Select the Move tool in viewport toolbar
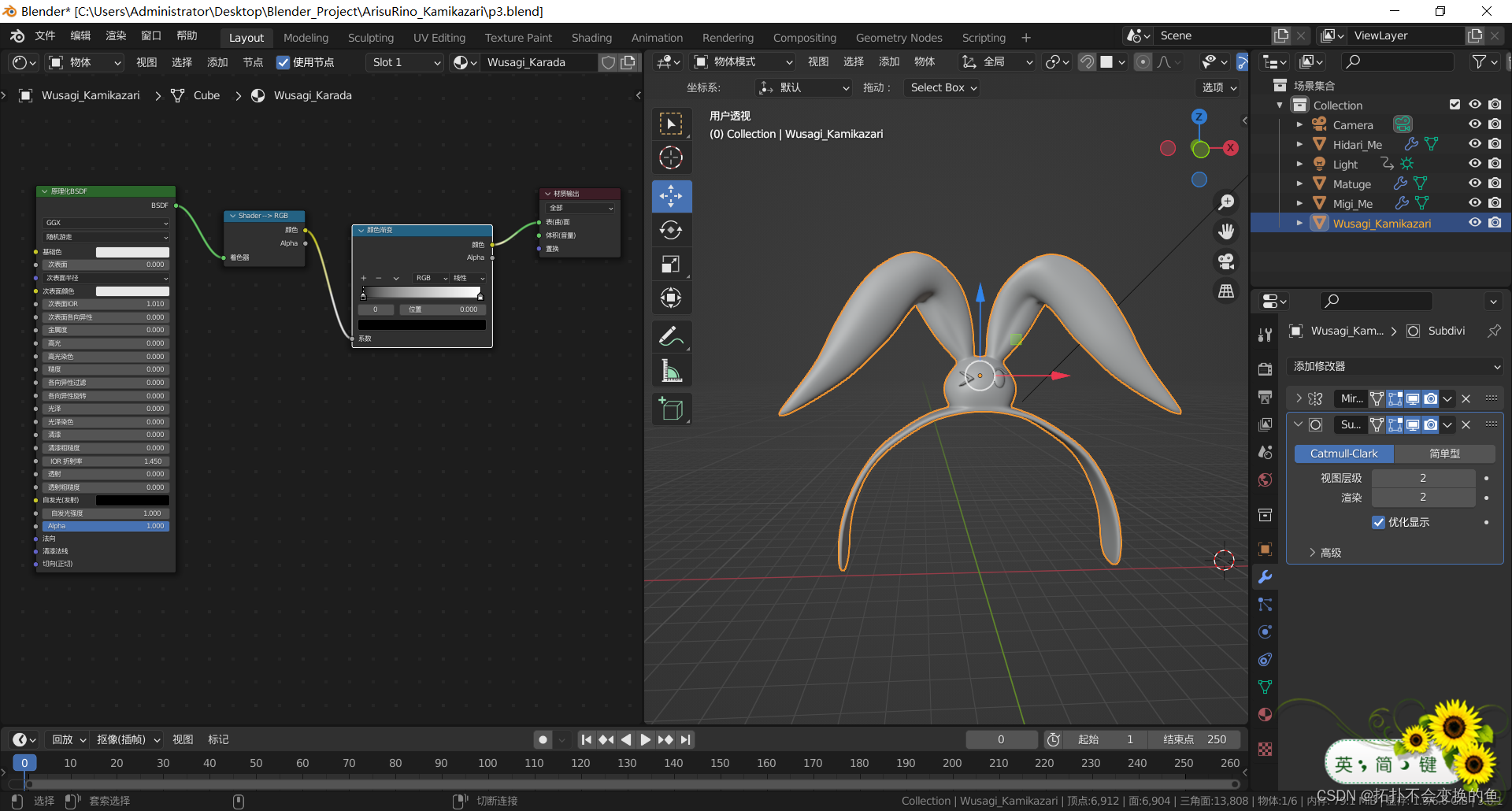The width and height of the screenshot is (1512, 811). tap(671, 196)
